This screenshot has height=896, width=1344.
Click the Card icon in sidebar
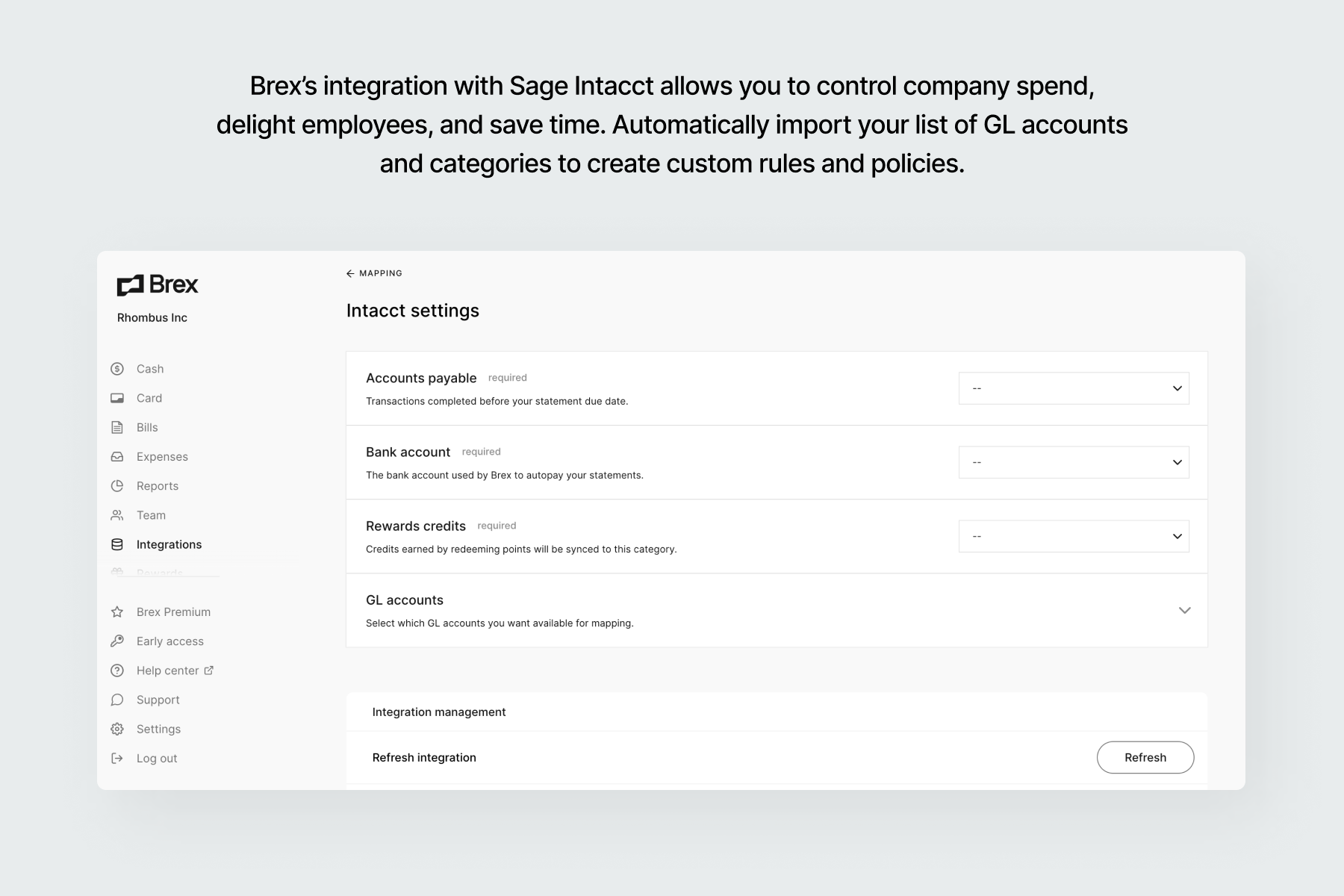(117, 398)
